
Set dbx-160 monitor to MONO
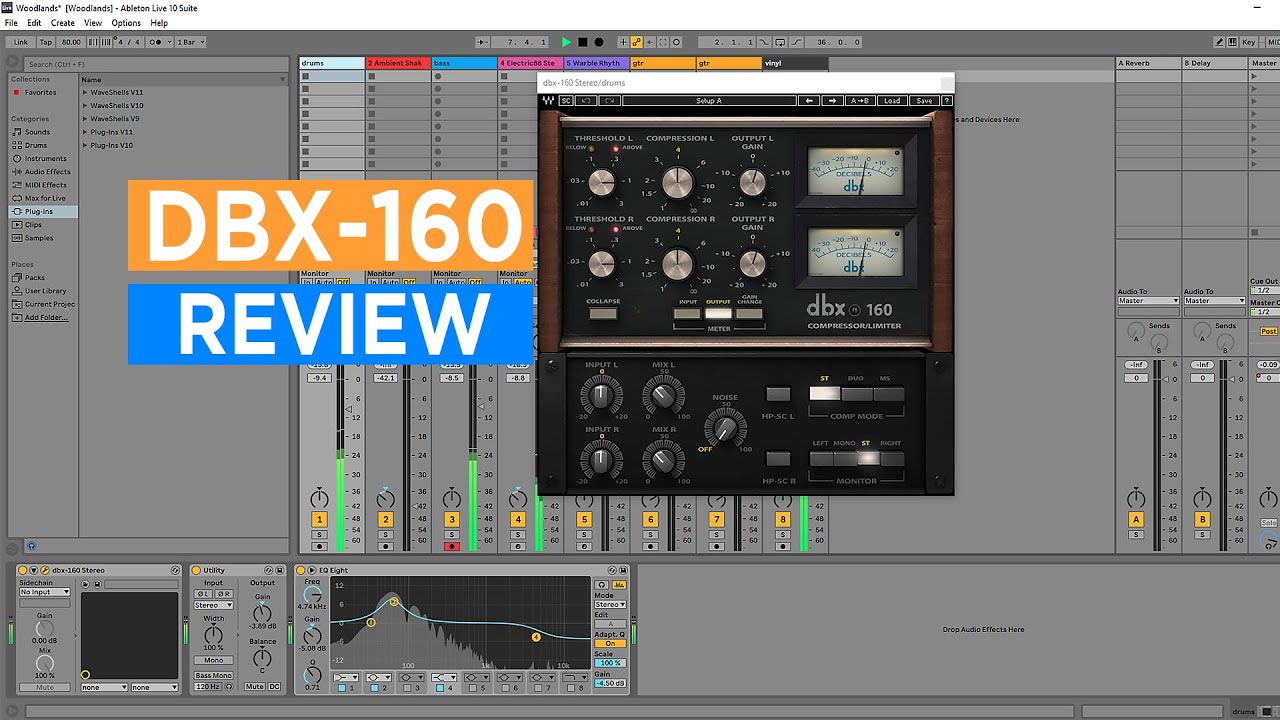(x=844, y=459)
